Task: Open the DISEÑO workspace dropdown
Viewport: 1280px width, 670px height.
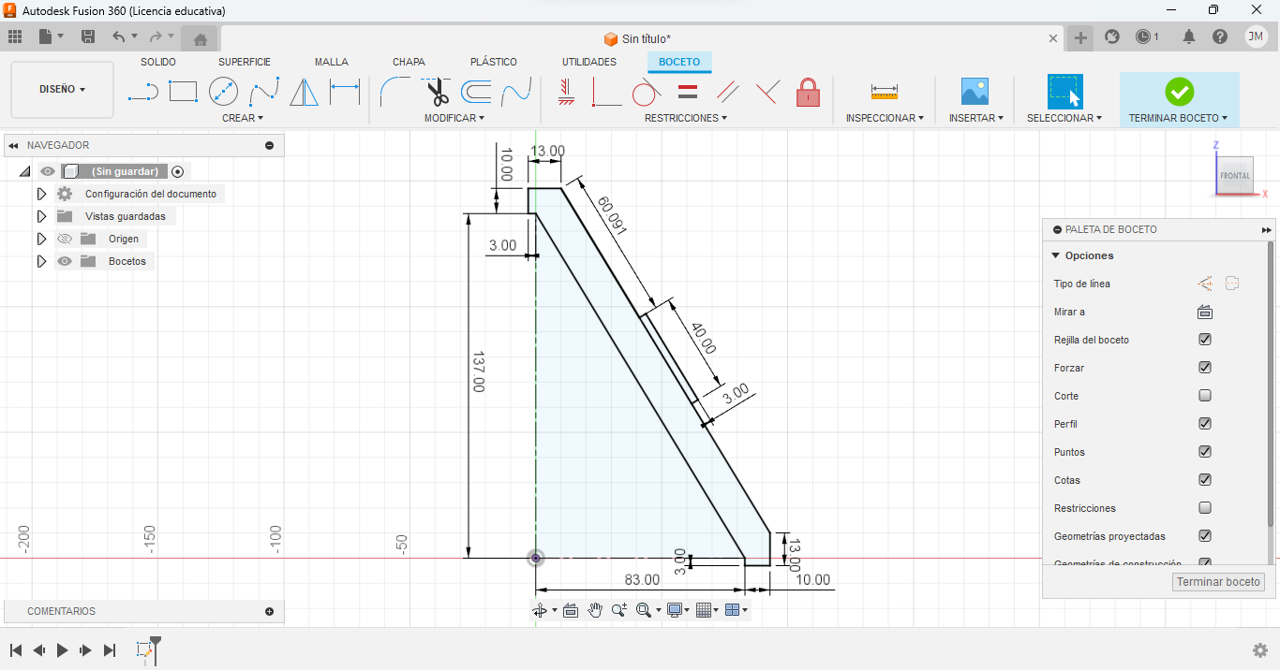Action: coord(62,89)
